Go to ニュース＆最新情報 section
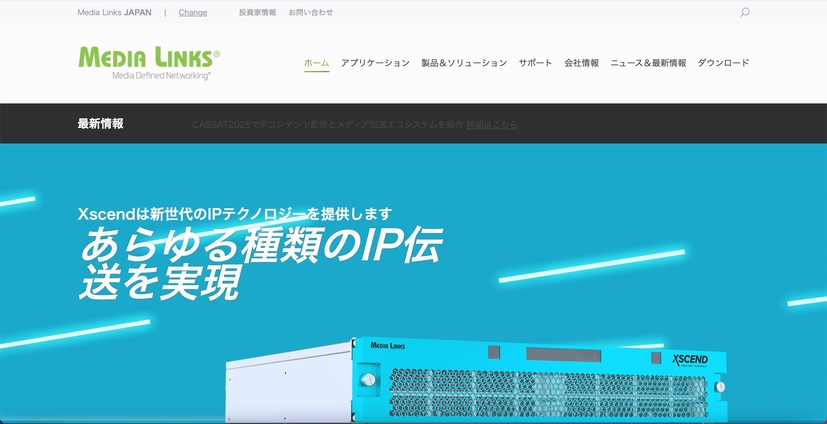The height and width of the screenshot is (424, 827). (x=648, y=63)
